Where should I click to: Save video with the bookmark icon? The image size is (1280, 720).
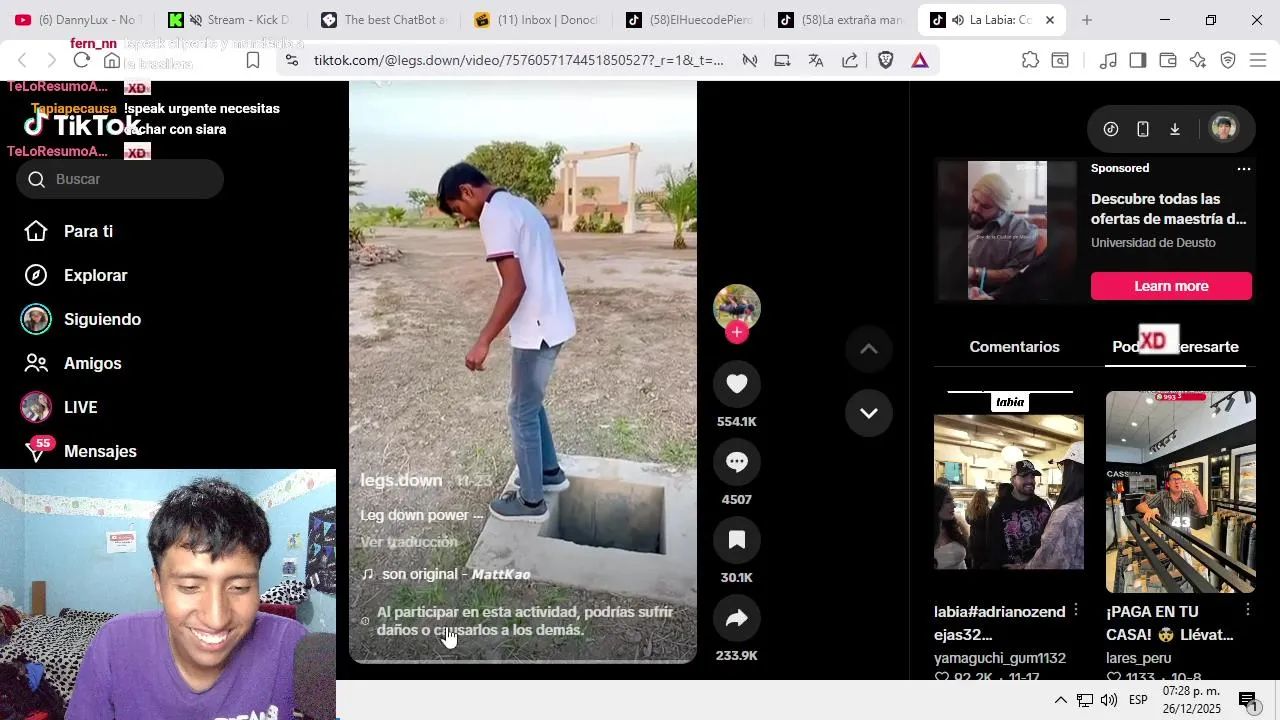(x=737, y=540)
